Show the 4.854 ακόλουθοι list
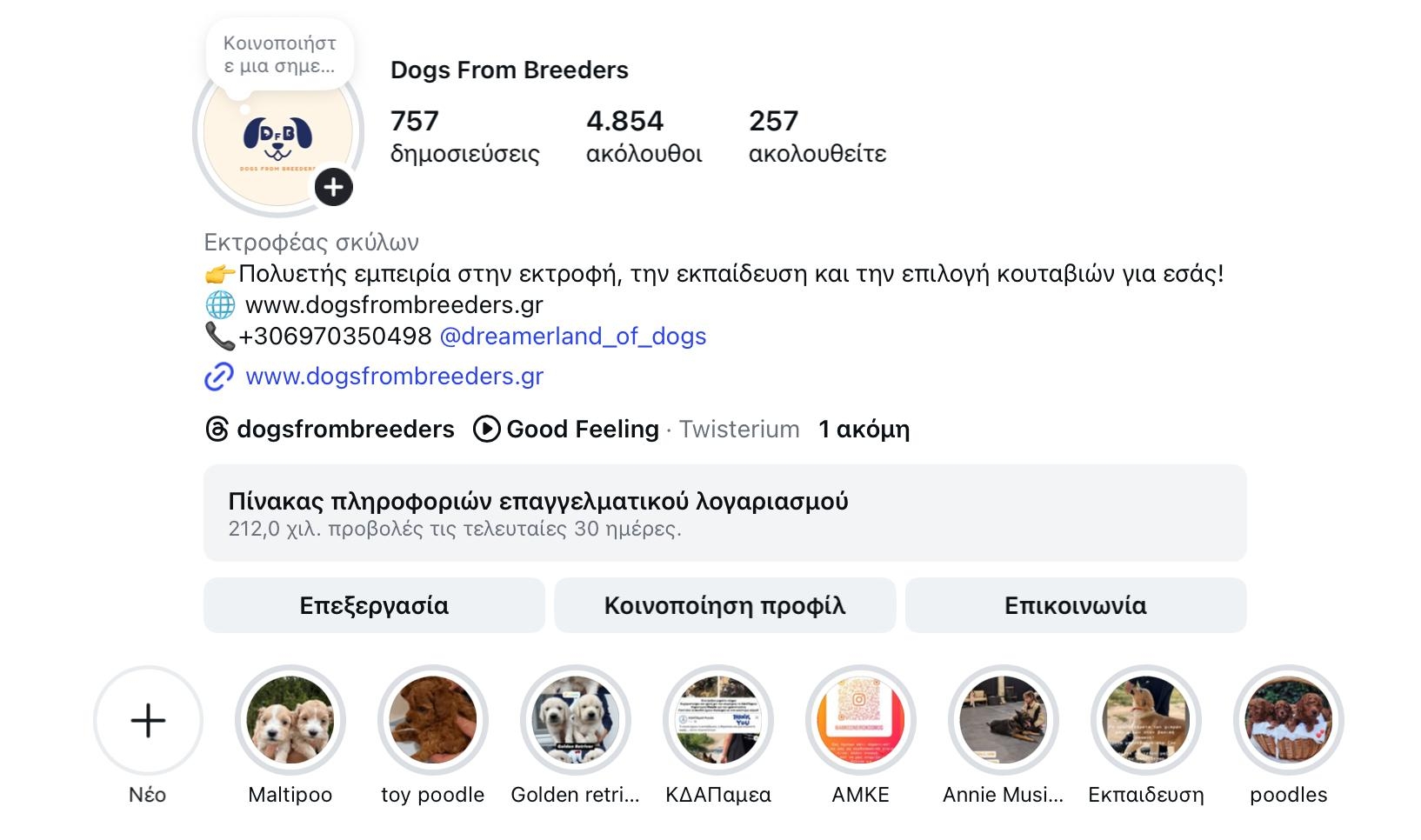The width and height of the screenshot is (1421, 840). (x=644, y=137)
